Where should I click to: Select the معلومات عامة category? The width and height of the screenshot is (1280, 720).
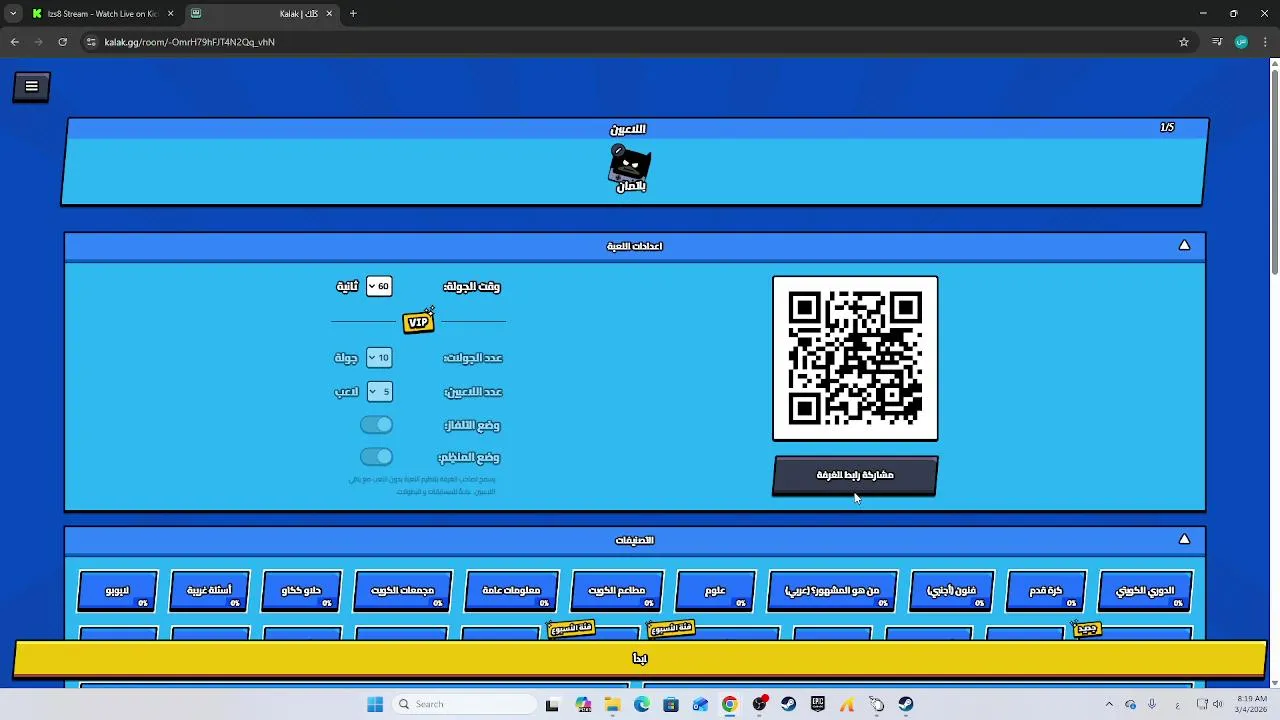click(x=511, y=591)
